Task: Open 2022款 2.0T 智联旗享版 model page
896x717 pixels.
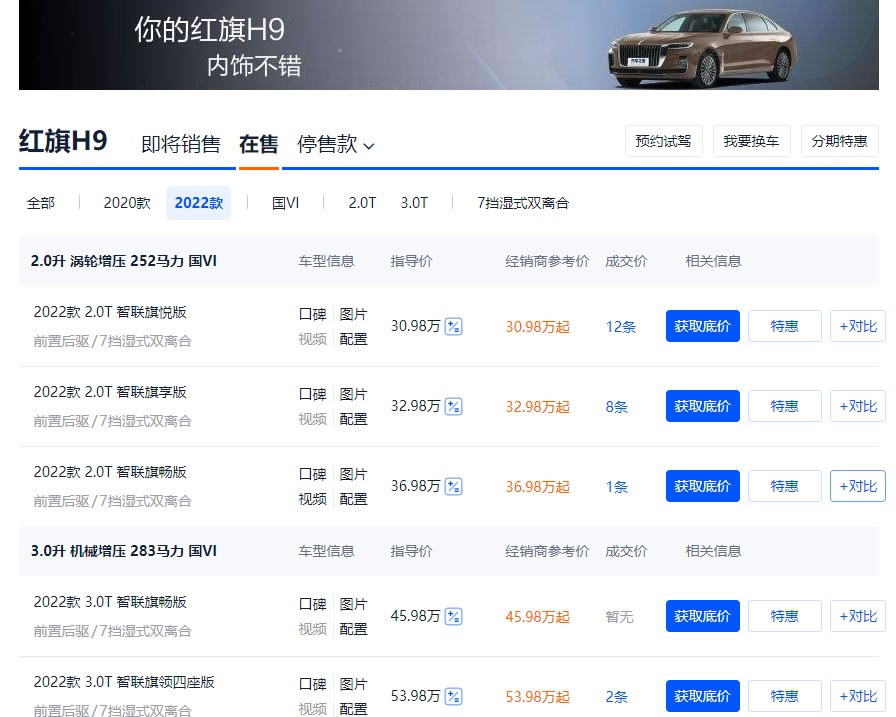Action: (x=110, y=392)
